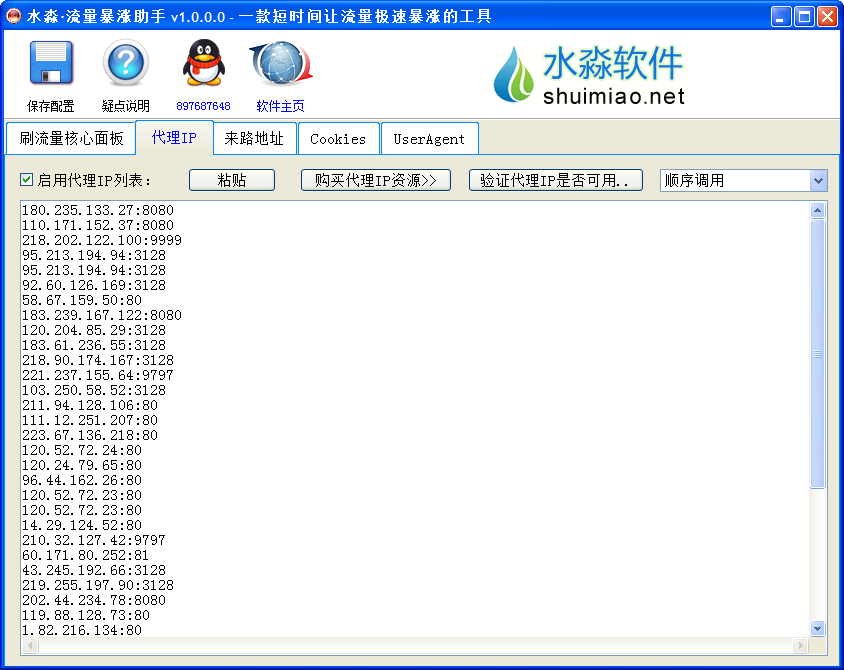Viewport: 844px width, 670px height.
Task: Click the line 1.82.216.134:80
Action: pyautogui.click(x=82, y=631)
